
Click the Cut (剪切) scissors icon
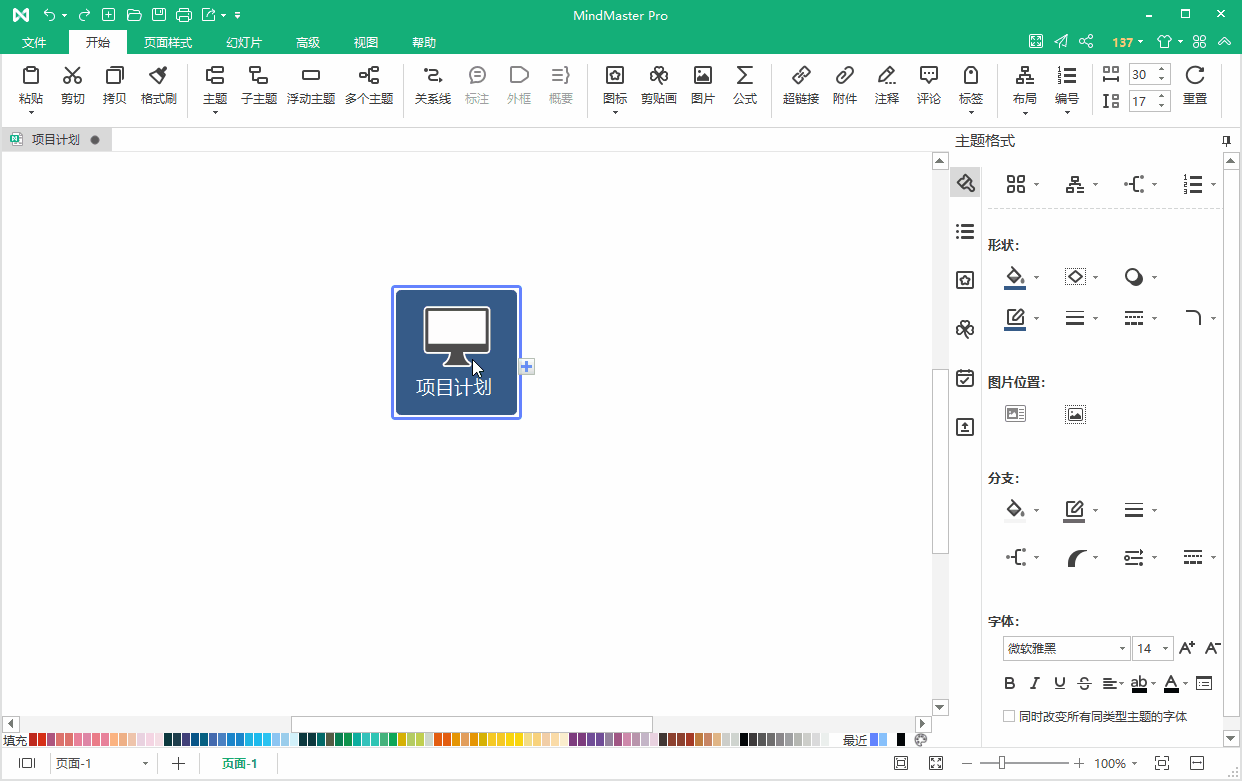pyautogui.click(x=72, y=75)
